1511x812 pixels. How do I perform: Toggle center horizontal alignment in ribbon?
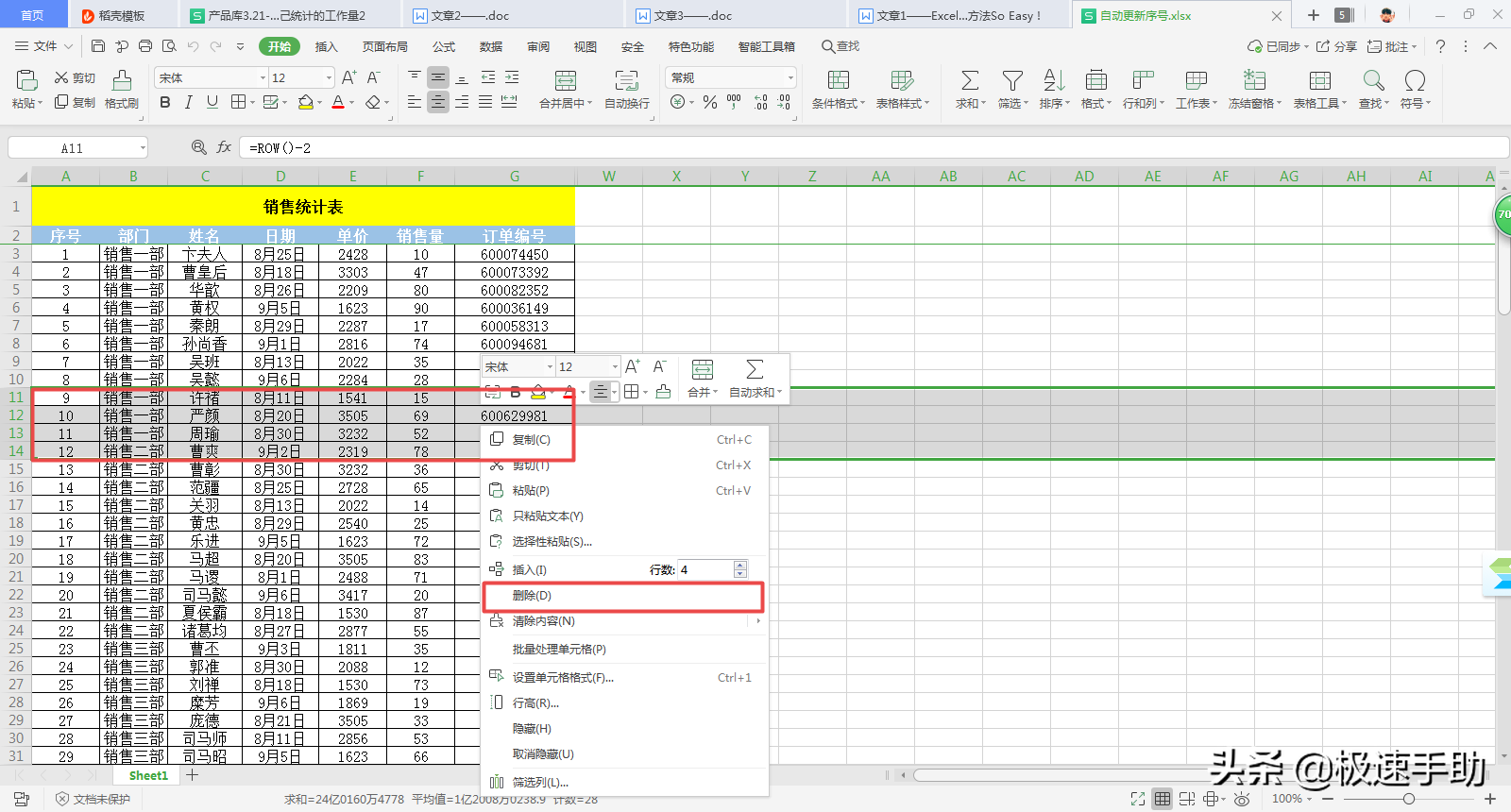pyautogui.click(x=438, y=102)
